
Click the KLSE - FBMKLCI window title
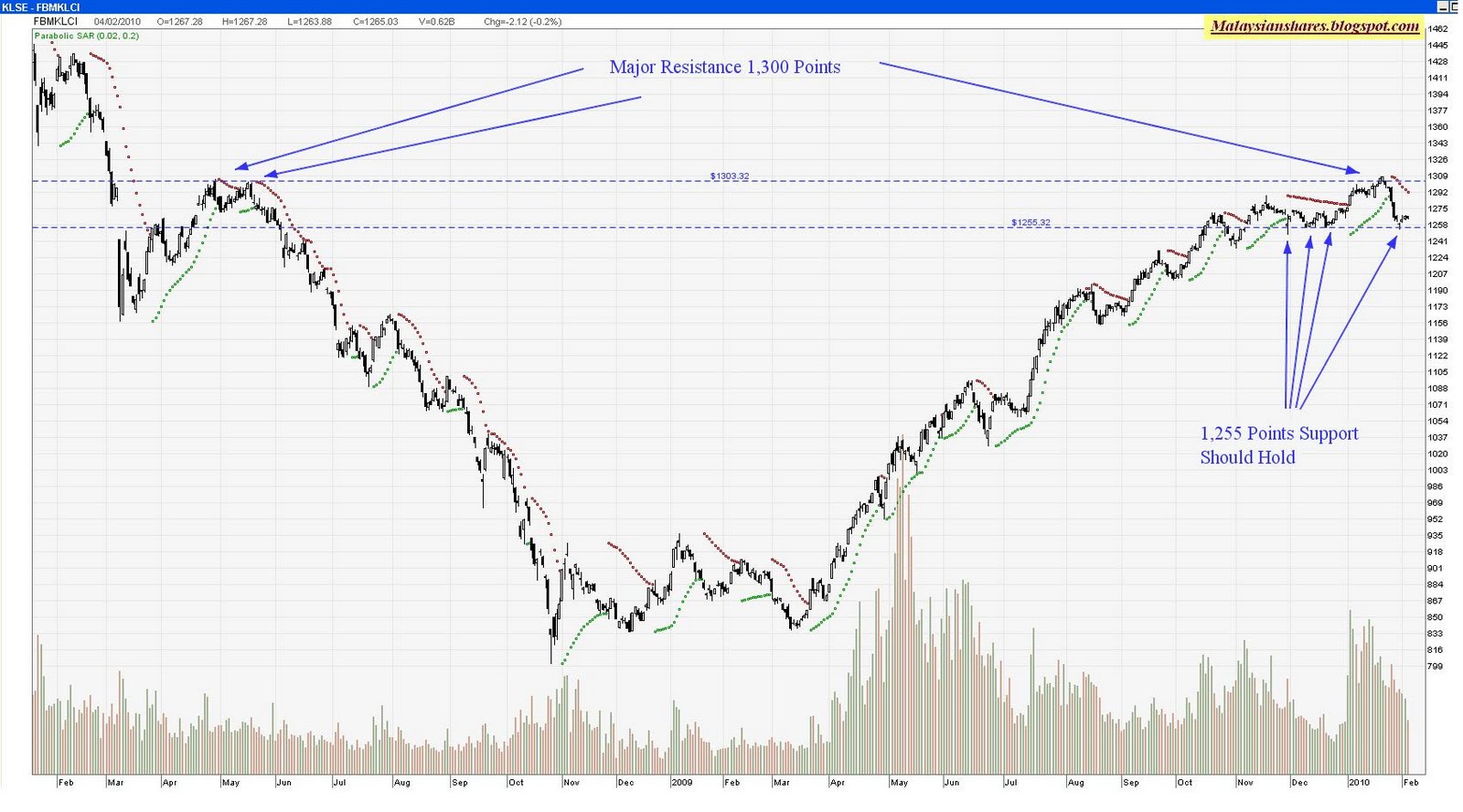click(41, 6)
